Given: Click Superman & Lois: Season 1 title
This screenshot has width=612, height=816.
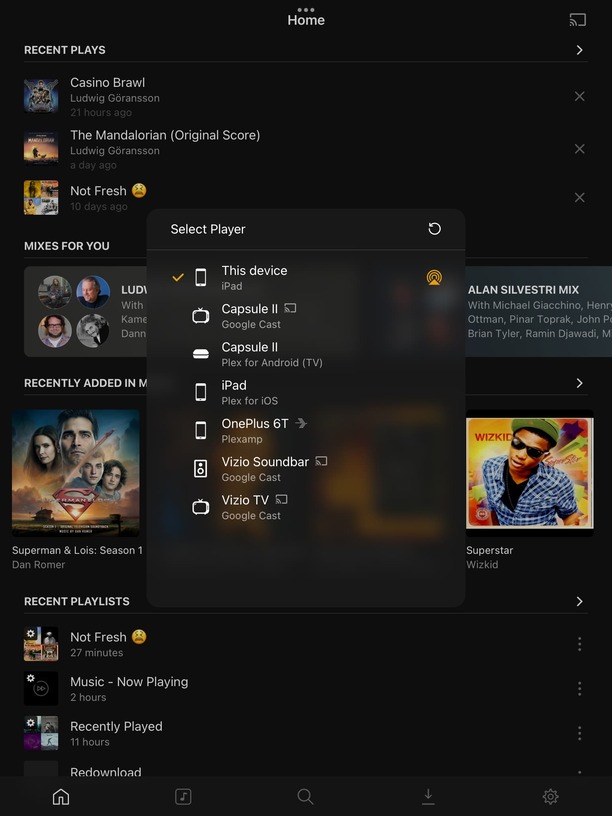Looking at the screenshot, I should click(x=77, y=550).
